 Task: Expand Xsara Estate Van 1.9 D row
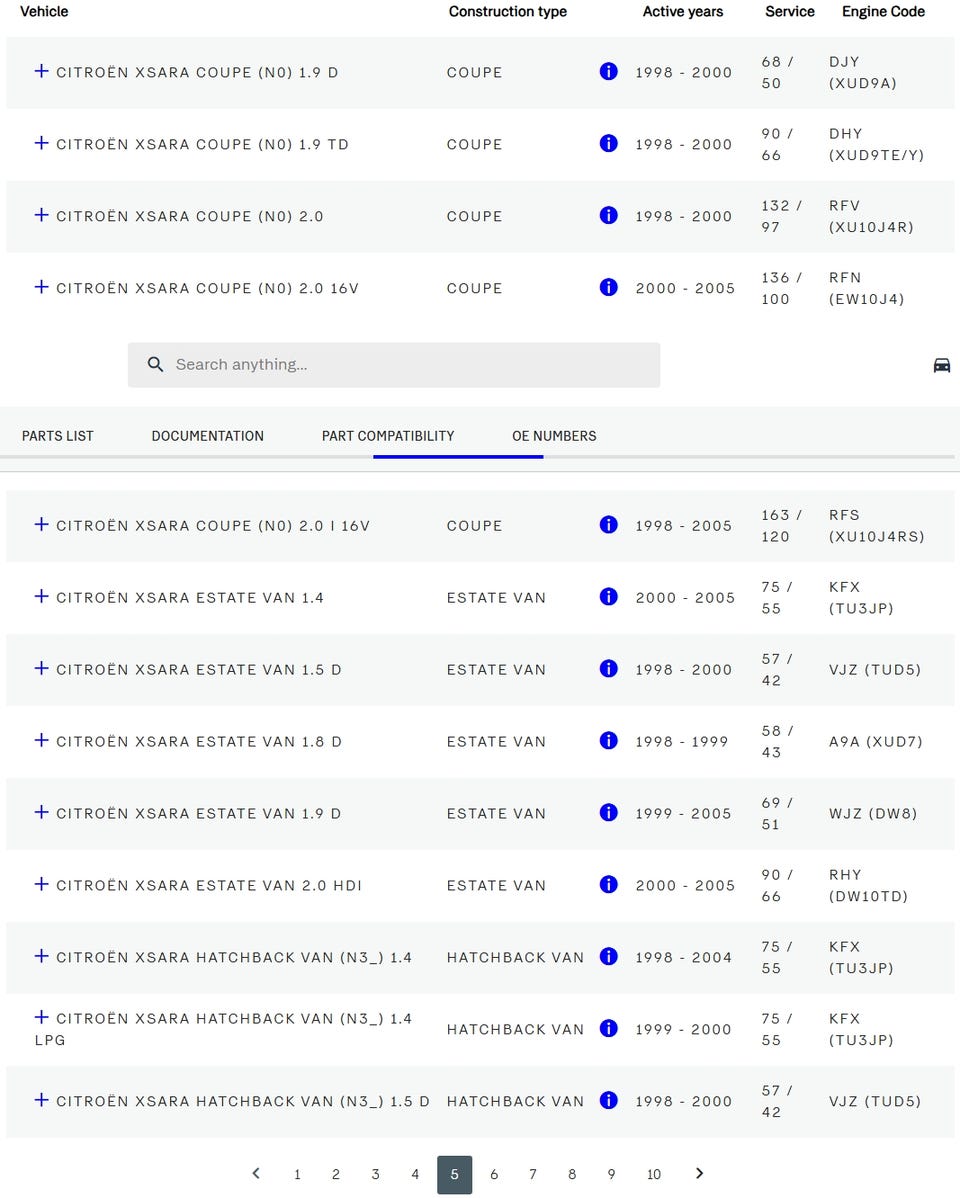41,811
